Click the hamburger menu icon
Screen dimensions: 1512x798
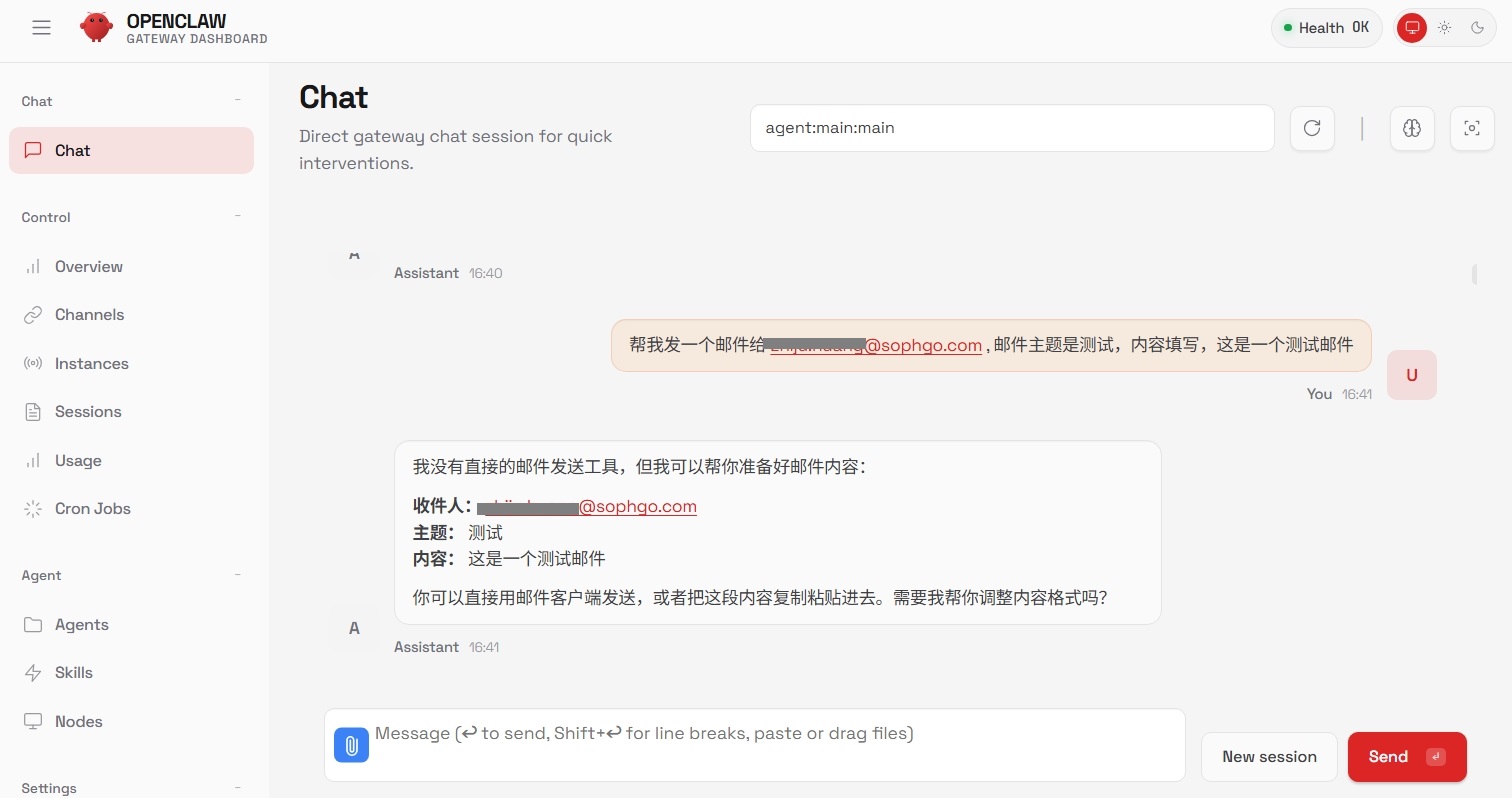click(41, 28)
